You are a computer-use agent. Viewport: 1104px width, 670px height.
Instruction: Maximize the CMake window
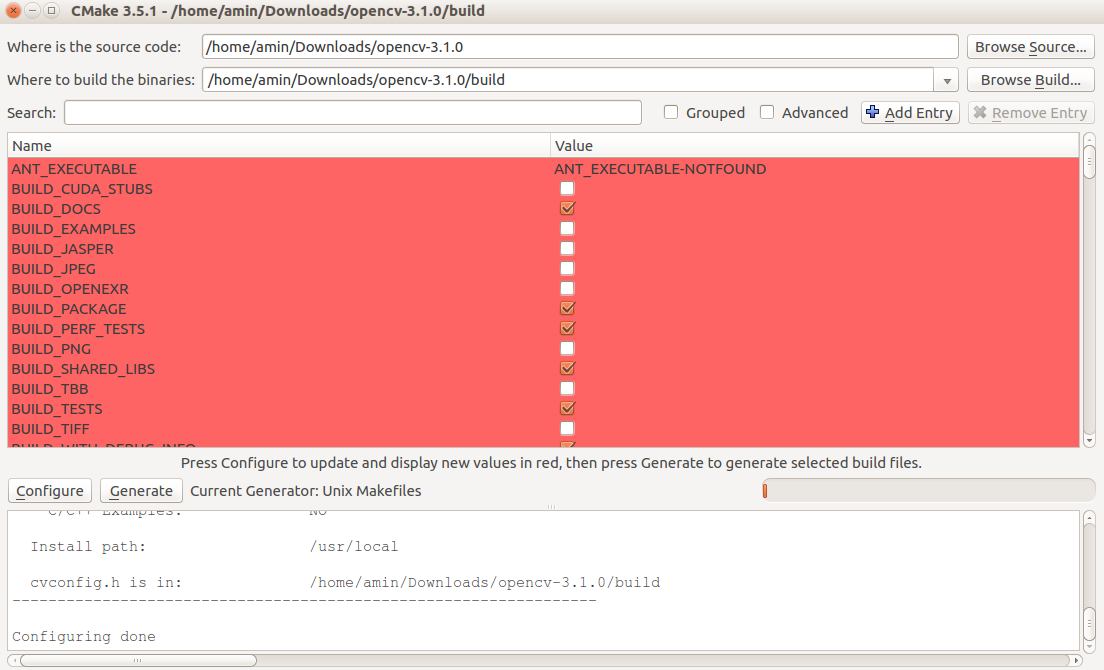(x=51, y=11)
